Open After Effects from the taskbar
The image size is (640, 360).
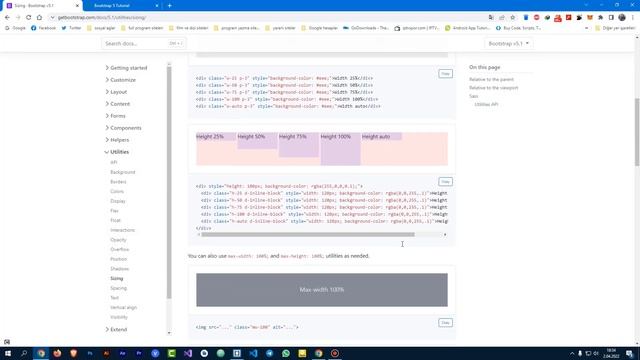[x=122, y=353]
